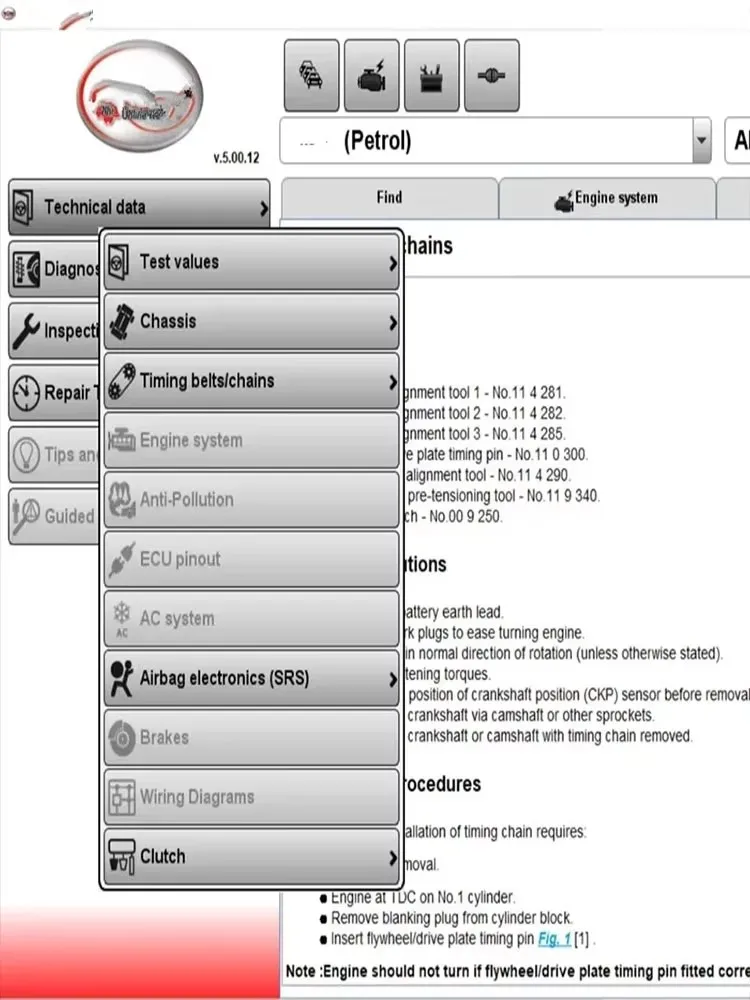
Task: Click the Airbag electronics person icon
Action: click(121, 678)
